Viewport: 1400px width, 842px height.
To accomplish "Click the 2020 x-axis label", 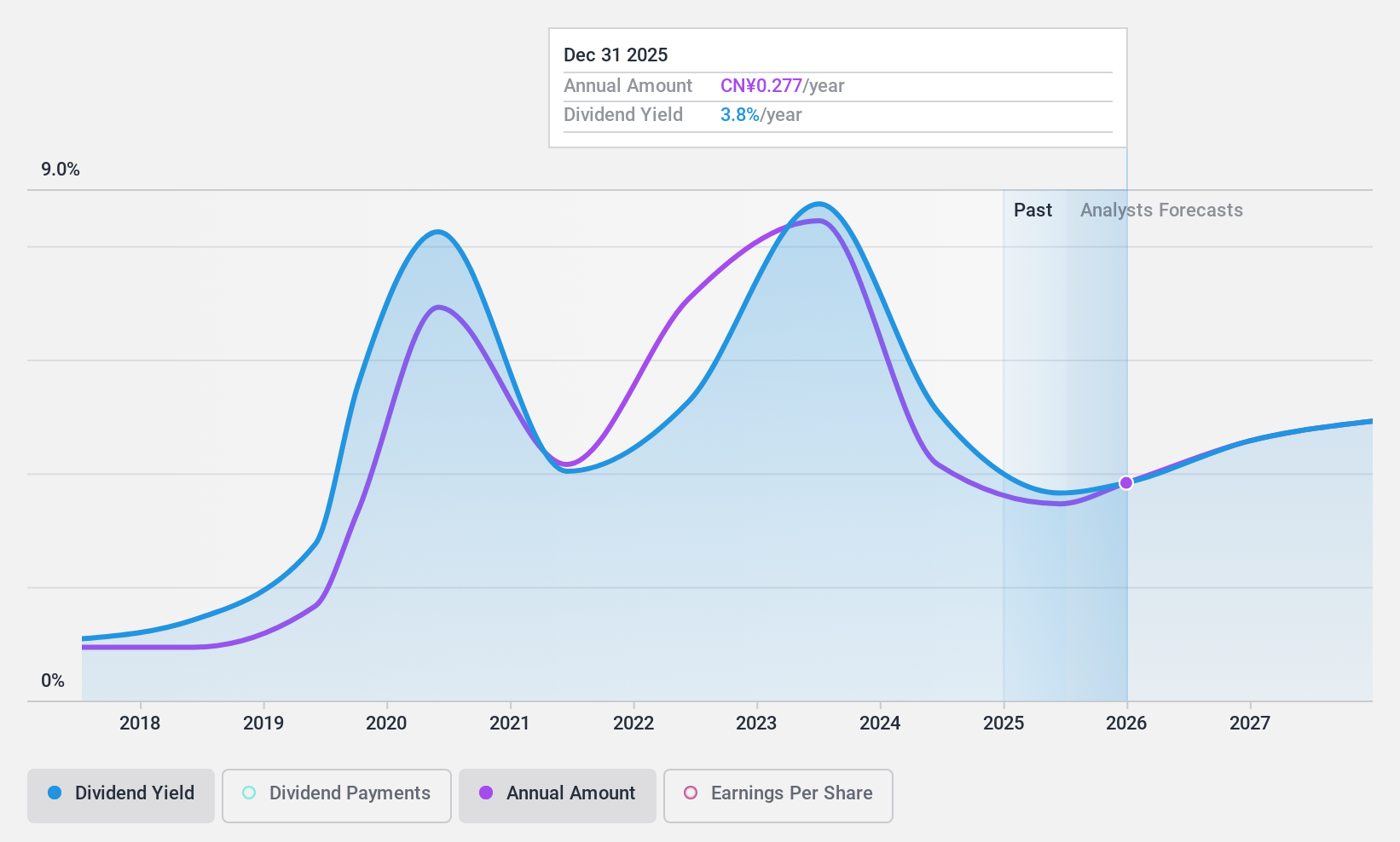I will (386, 724).
